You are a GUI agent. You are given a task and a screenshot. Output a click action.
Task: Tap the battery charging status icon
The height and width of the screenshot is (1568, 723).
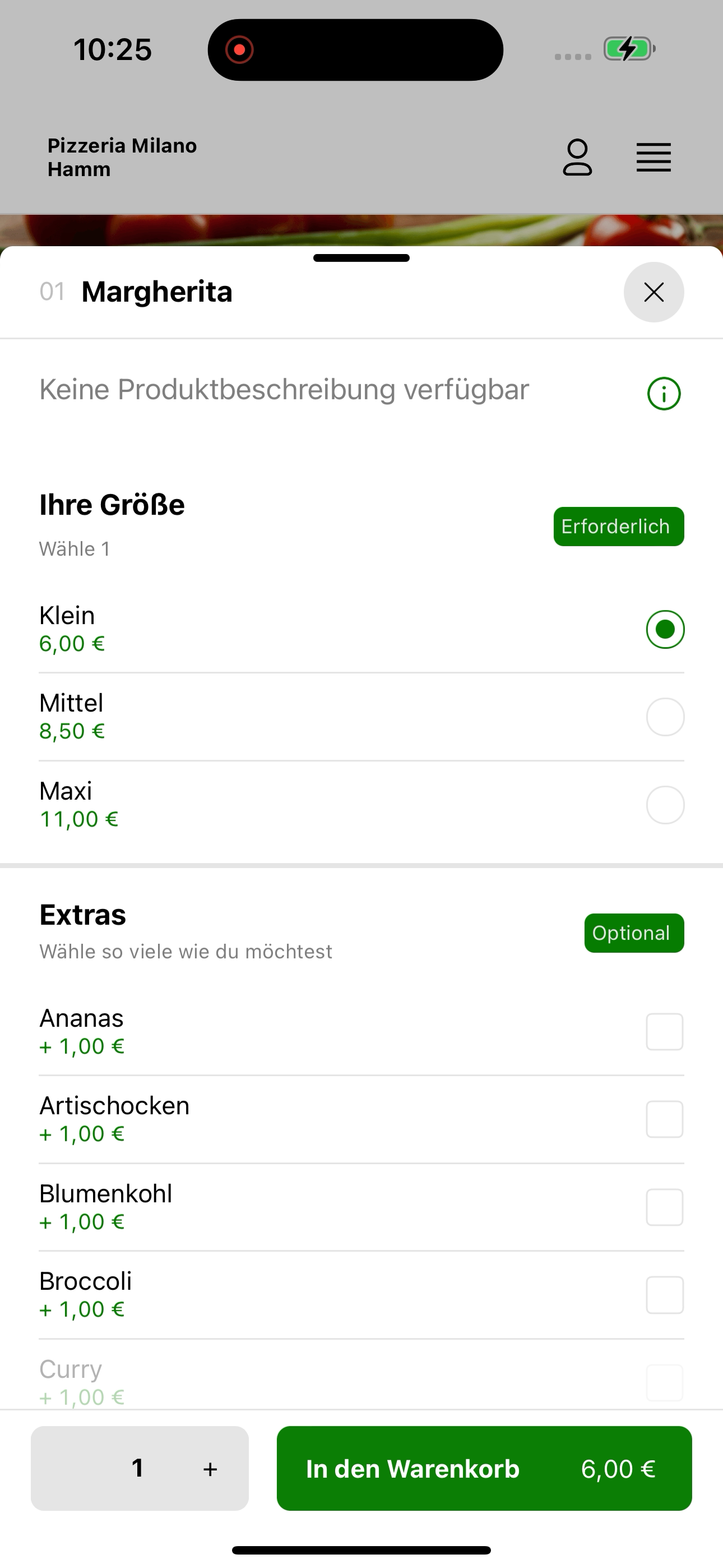[629, 49]
